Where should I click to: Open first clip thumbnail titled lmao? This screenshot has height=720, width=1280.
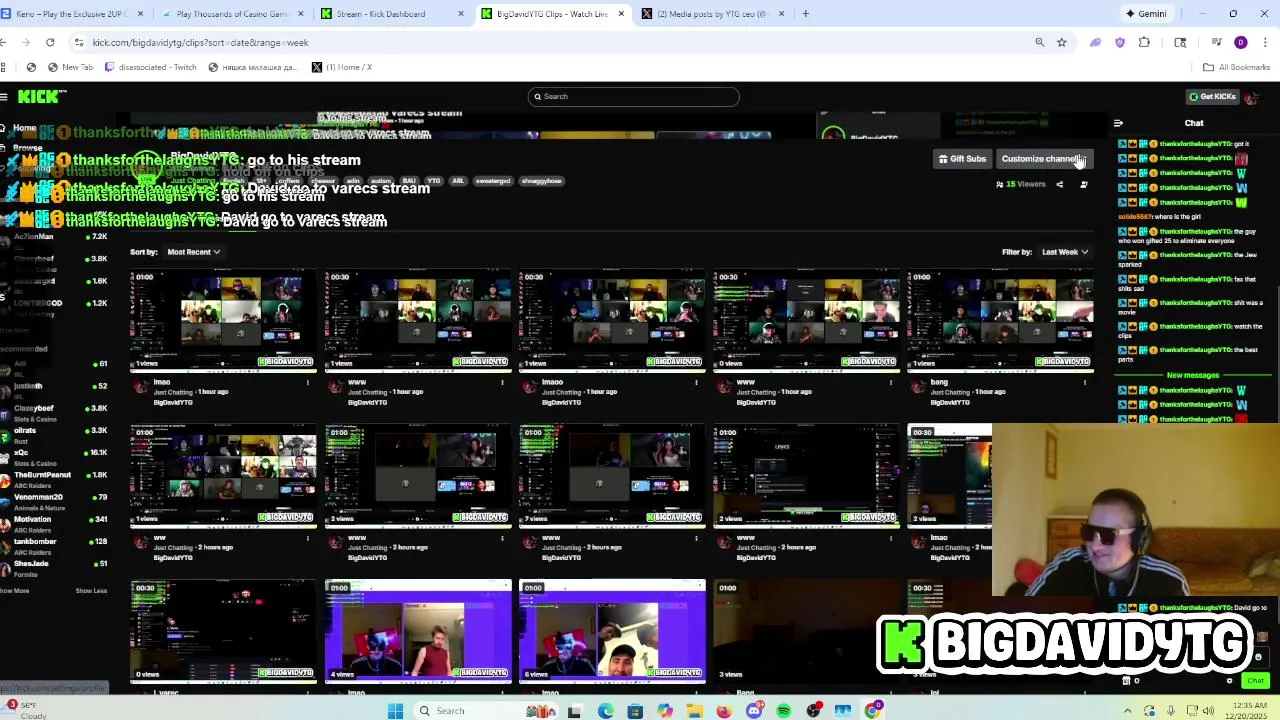(x=222, y=320)
